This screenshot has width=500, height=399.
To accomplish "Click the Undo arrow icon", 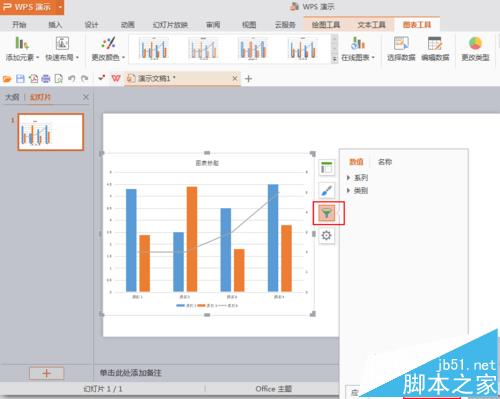I will [x=71, y=79].
